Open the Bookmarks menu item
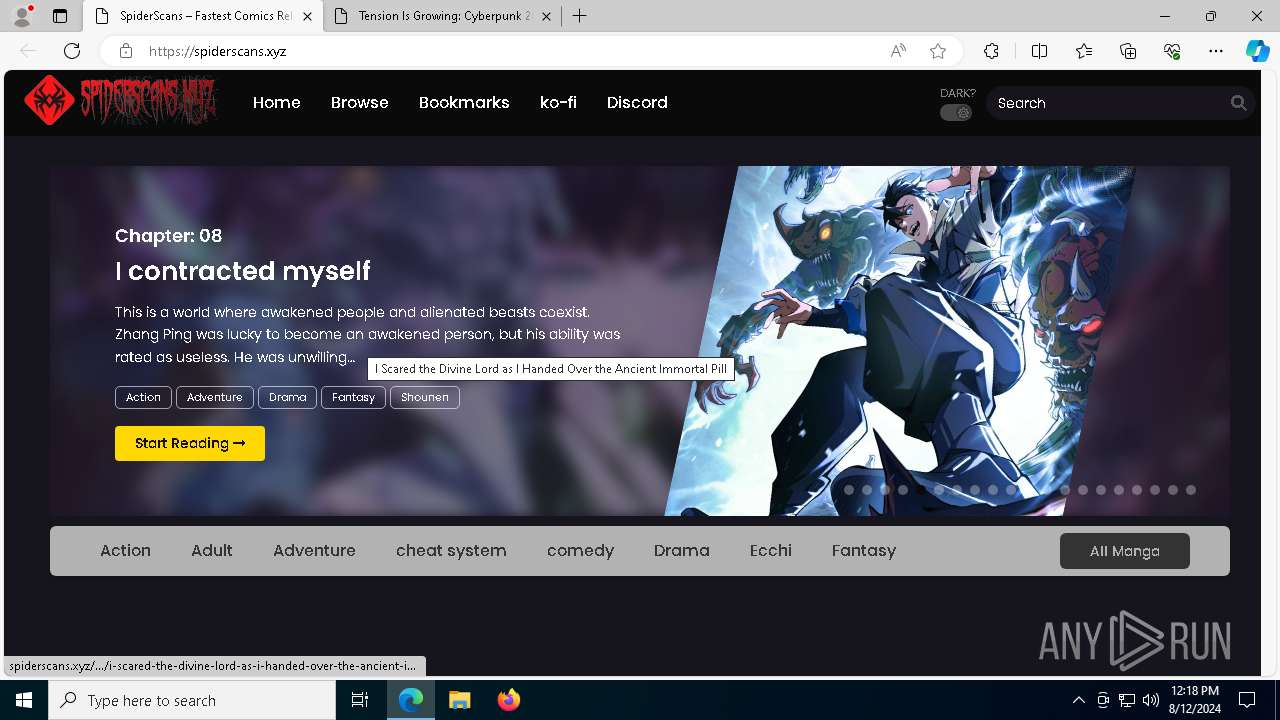This screenshot has width=1280, height=720. [x=464, y=102]
